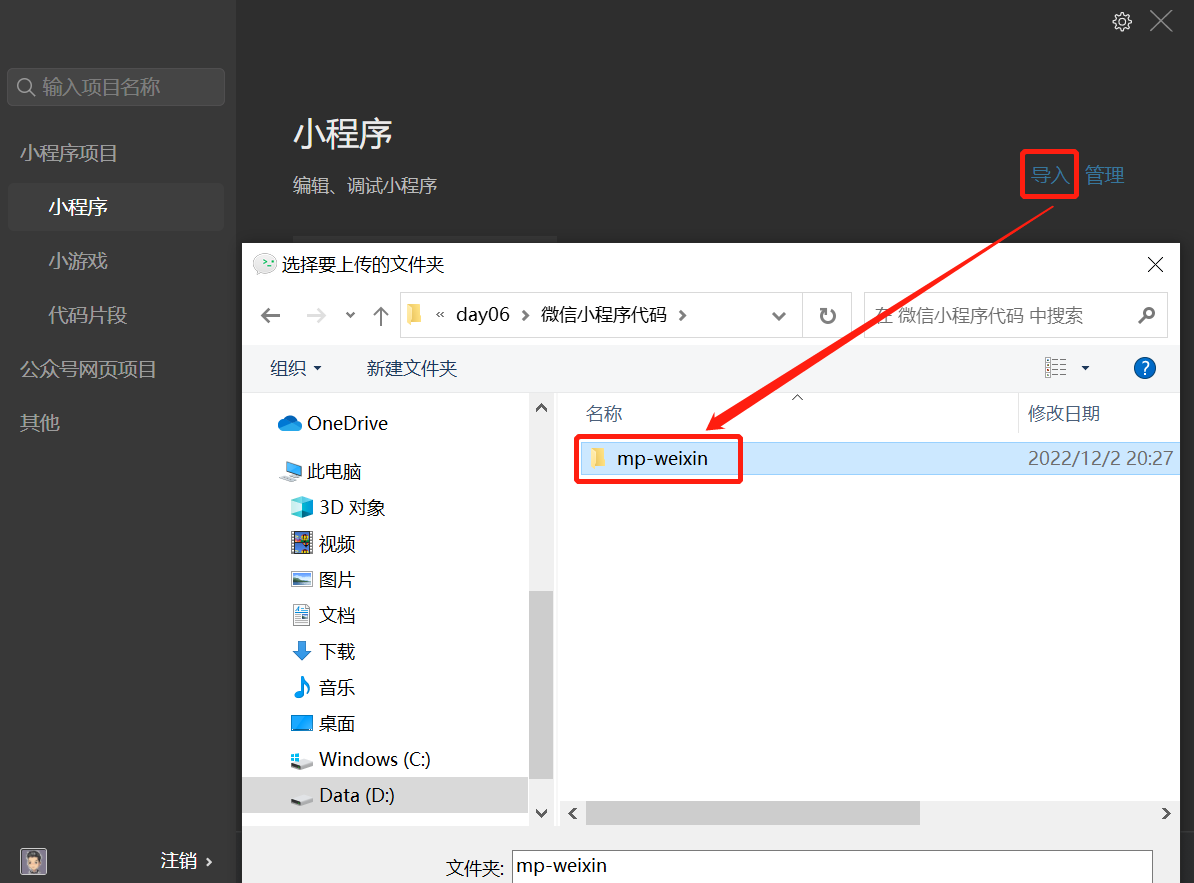The width and height of the screenshot is (1194, 883).
Task: Open the file dialog help icon
Action: (x=1145, y=368)
